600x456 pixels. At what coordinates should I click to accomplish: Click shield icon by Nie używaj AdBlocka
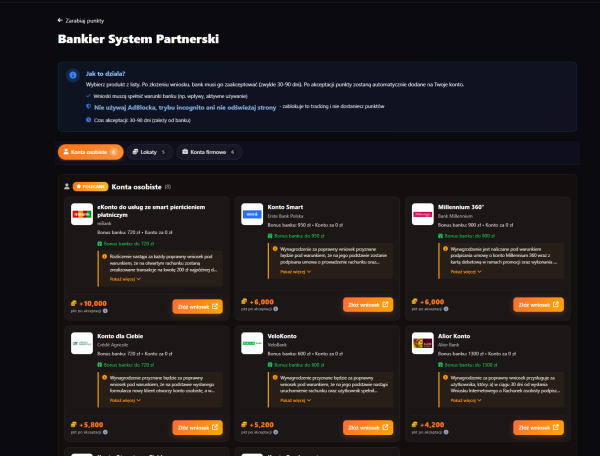tap(88, 107)
